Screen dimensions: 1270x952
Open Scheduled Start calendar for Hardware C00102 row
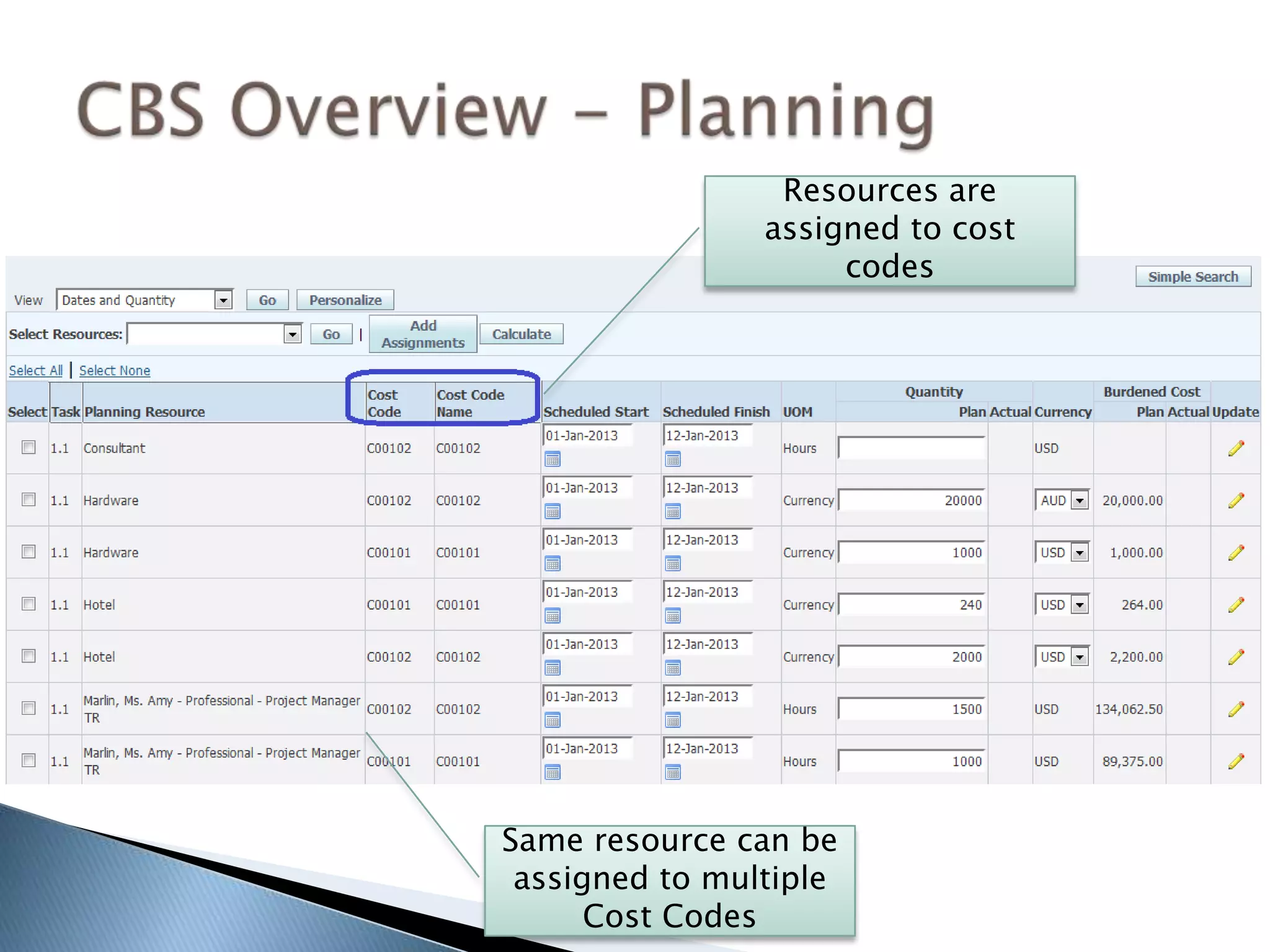(553, 511)
